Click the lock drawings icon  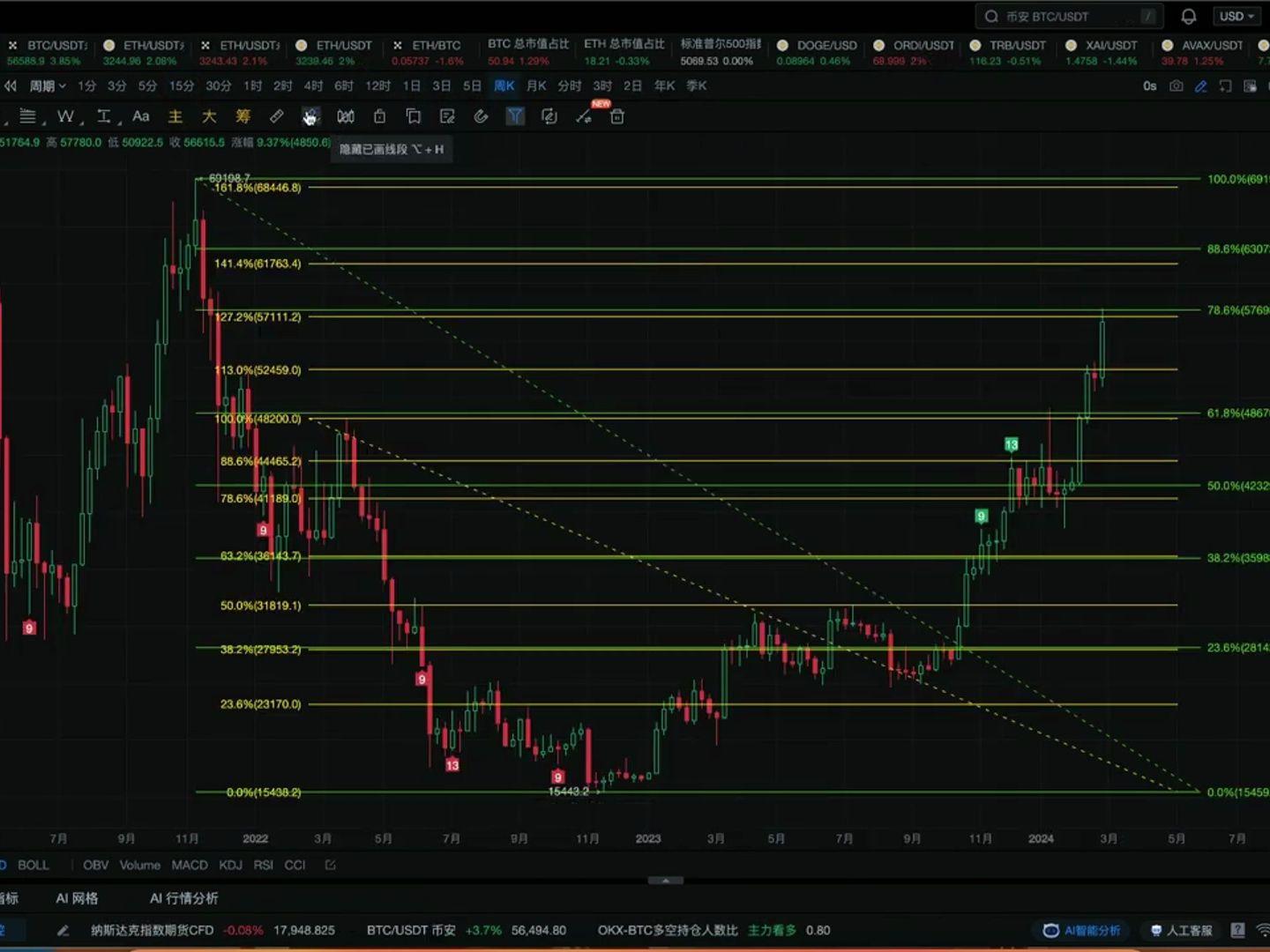(379, 116)
